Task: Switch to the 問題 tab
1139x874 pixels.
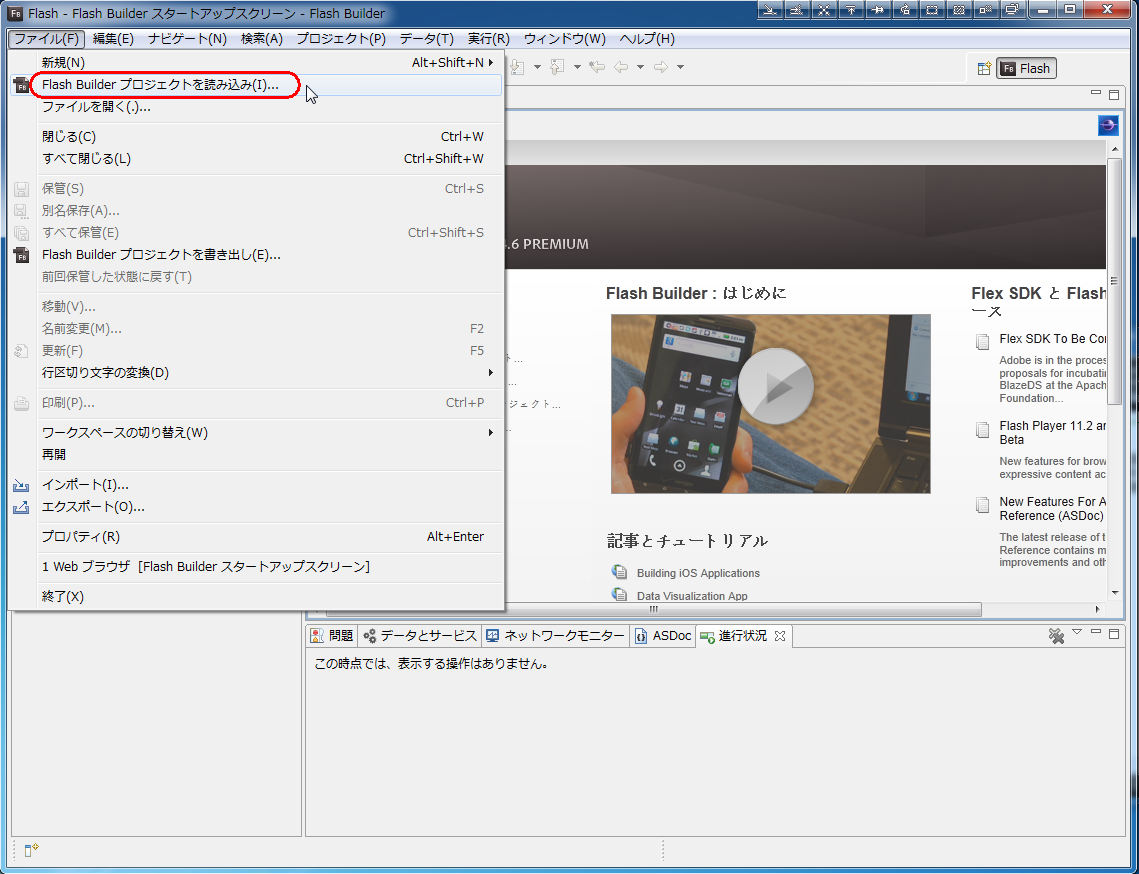Action: (333, 636)
